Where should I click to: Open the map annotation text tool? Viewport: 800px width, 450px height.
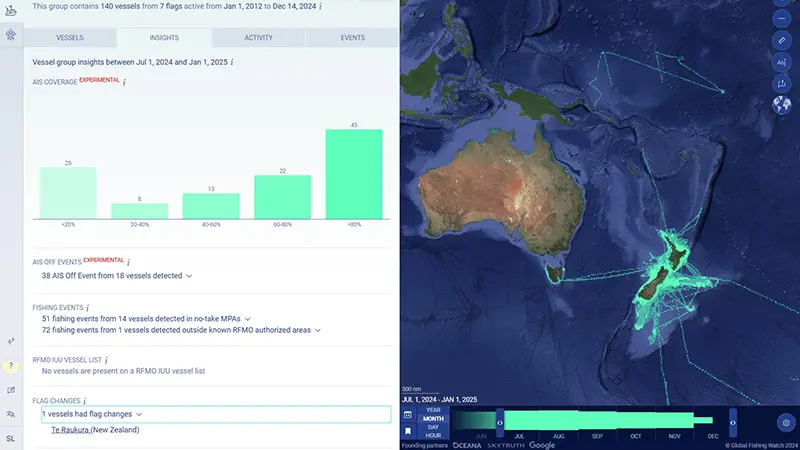781,62
